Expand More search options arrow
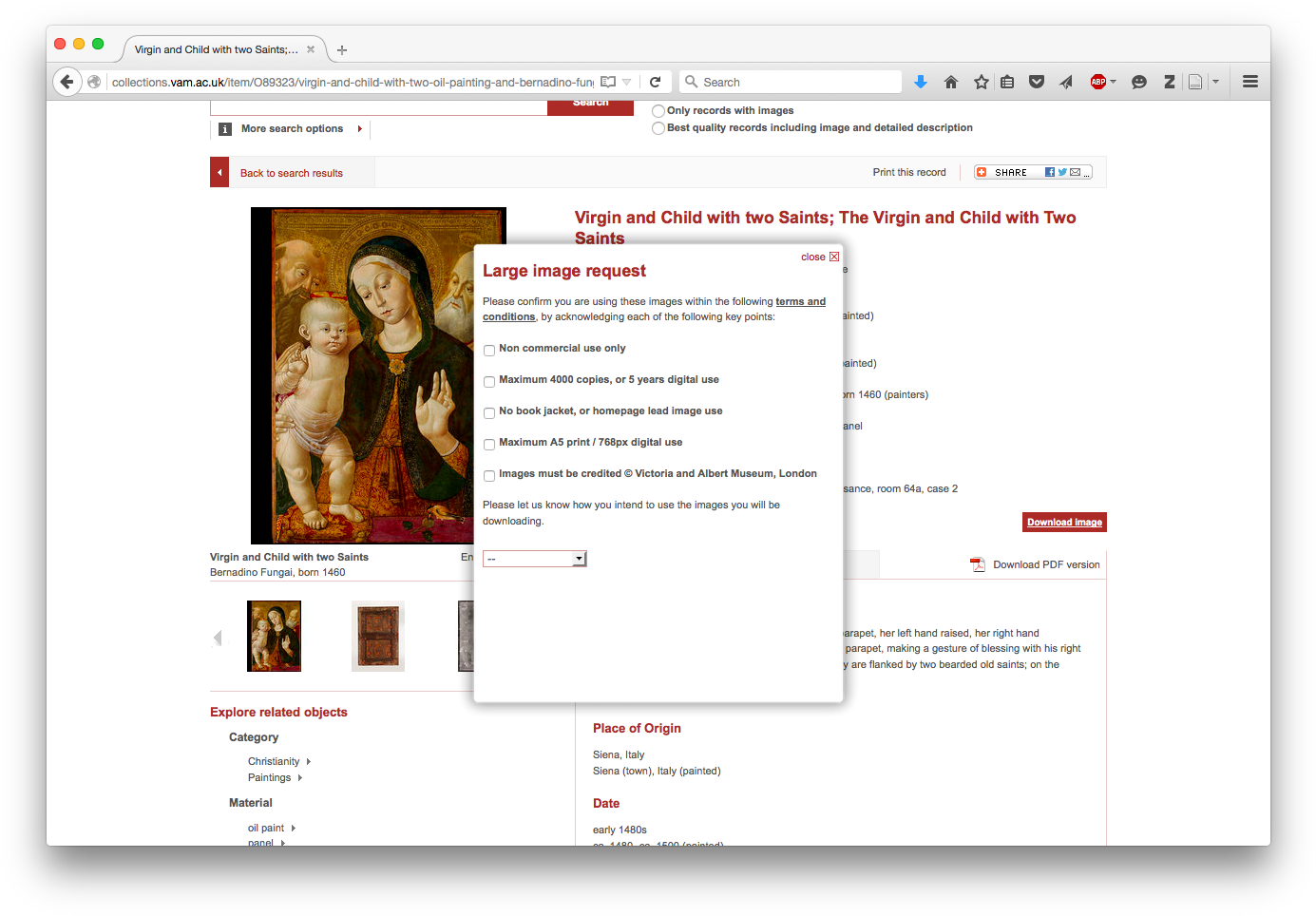 pos(359,129)
